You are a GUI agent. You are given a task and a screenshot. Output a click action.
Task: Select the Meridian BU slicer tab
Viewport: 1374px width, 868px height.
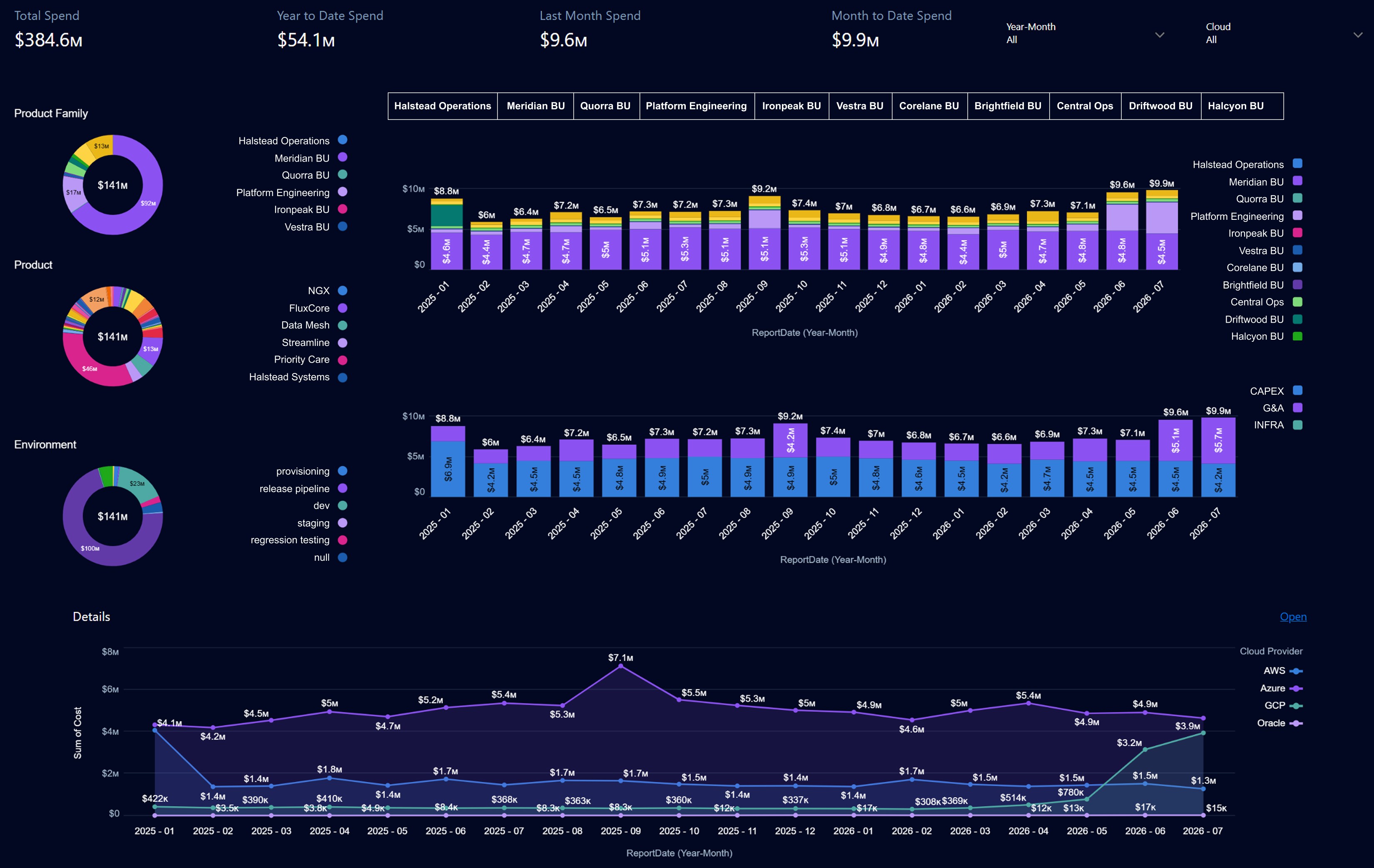tap(535, 106)
